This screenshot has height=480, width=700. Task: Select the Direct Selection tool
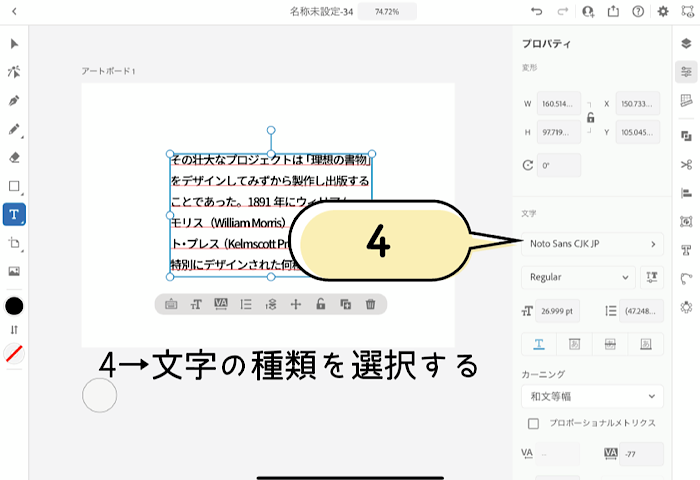pyautogui.click(x=14, y=71)
